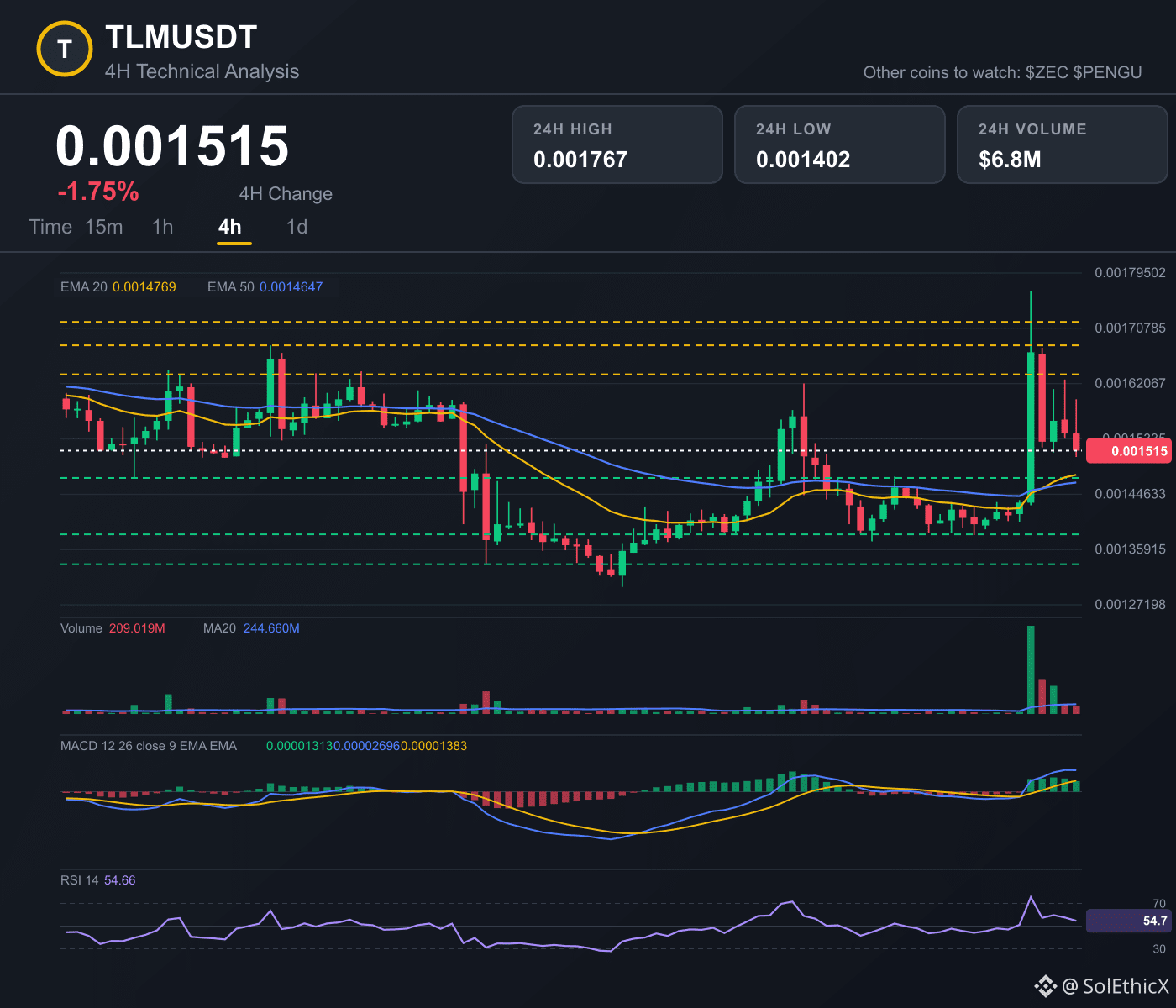The height and width of the screenshot is (1008, 1176).
Task: Click the RSI 70 level label
Action: pos(1159,904)
